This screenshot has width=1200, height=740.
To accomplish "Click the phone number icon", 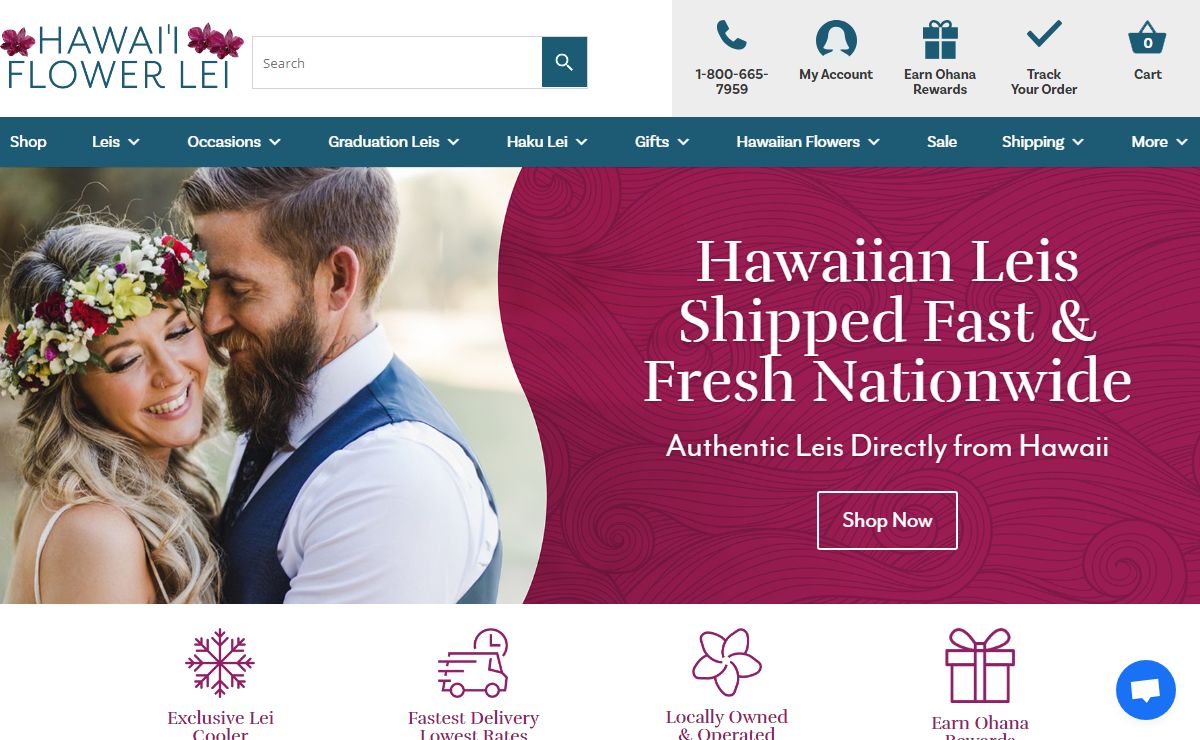I will [732, 36].
